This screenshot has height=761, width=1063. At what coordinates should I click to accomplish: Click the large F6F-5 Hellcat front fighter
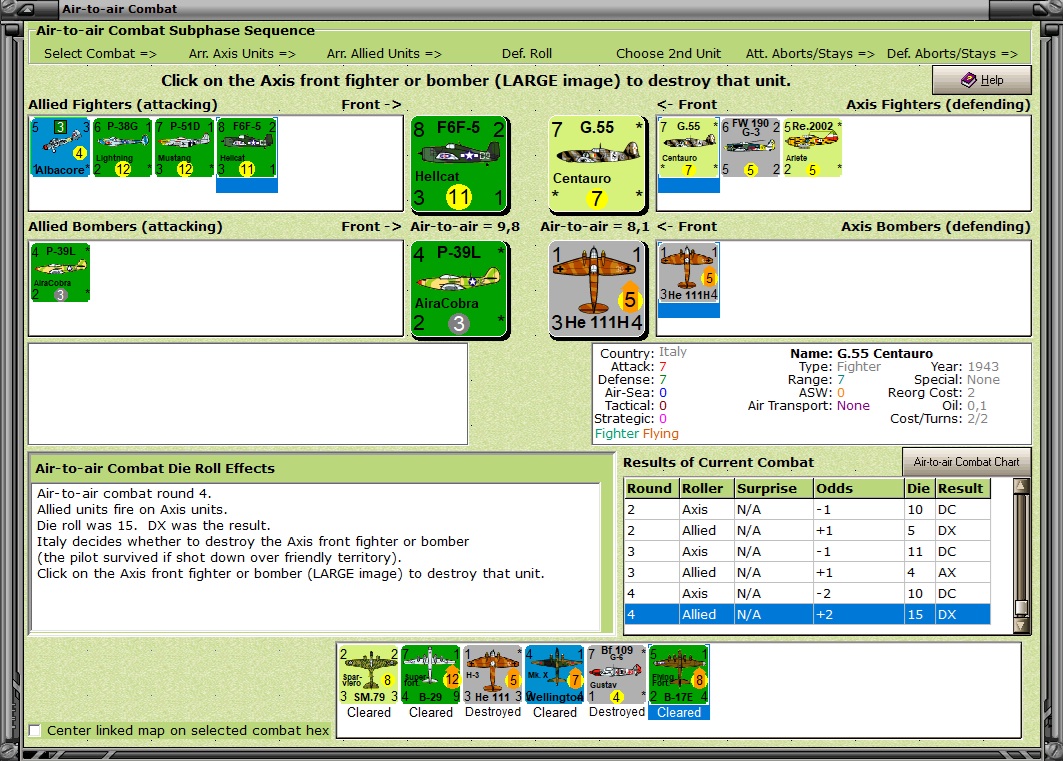(459, 163)
